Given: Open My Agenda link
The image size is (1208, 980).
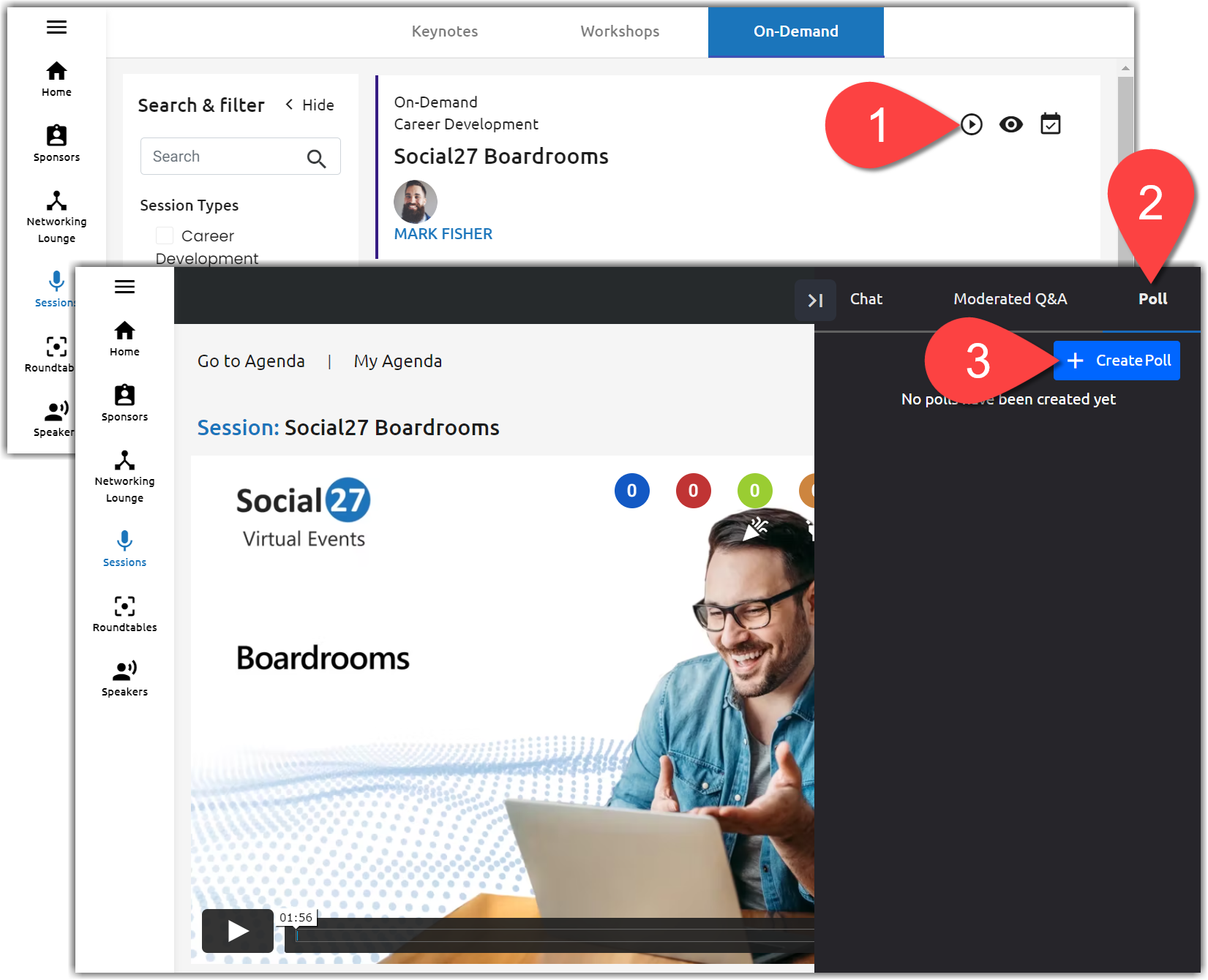Looking at the screenshot, I should (x=398, y=361).
